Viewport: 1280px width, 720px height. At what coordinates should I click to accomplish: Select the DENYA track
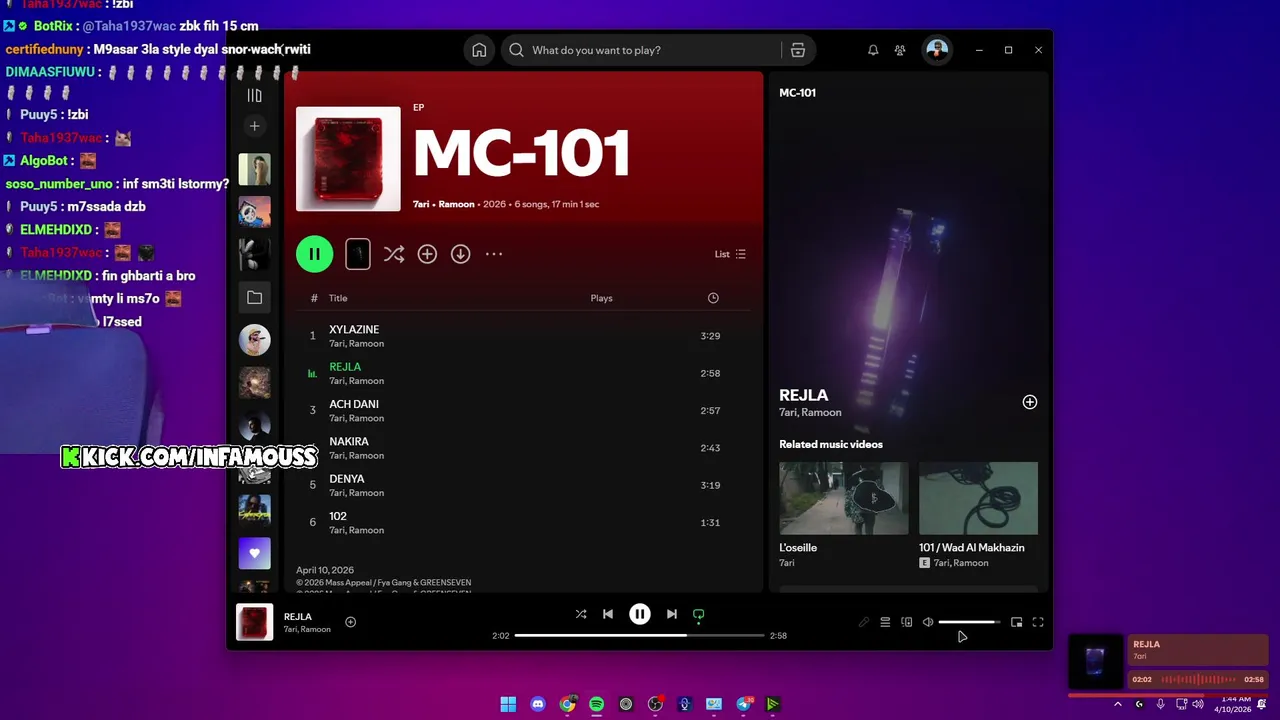(523, 485)
